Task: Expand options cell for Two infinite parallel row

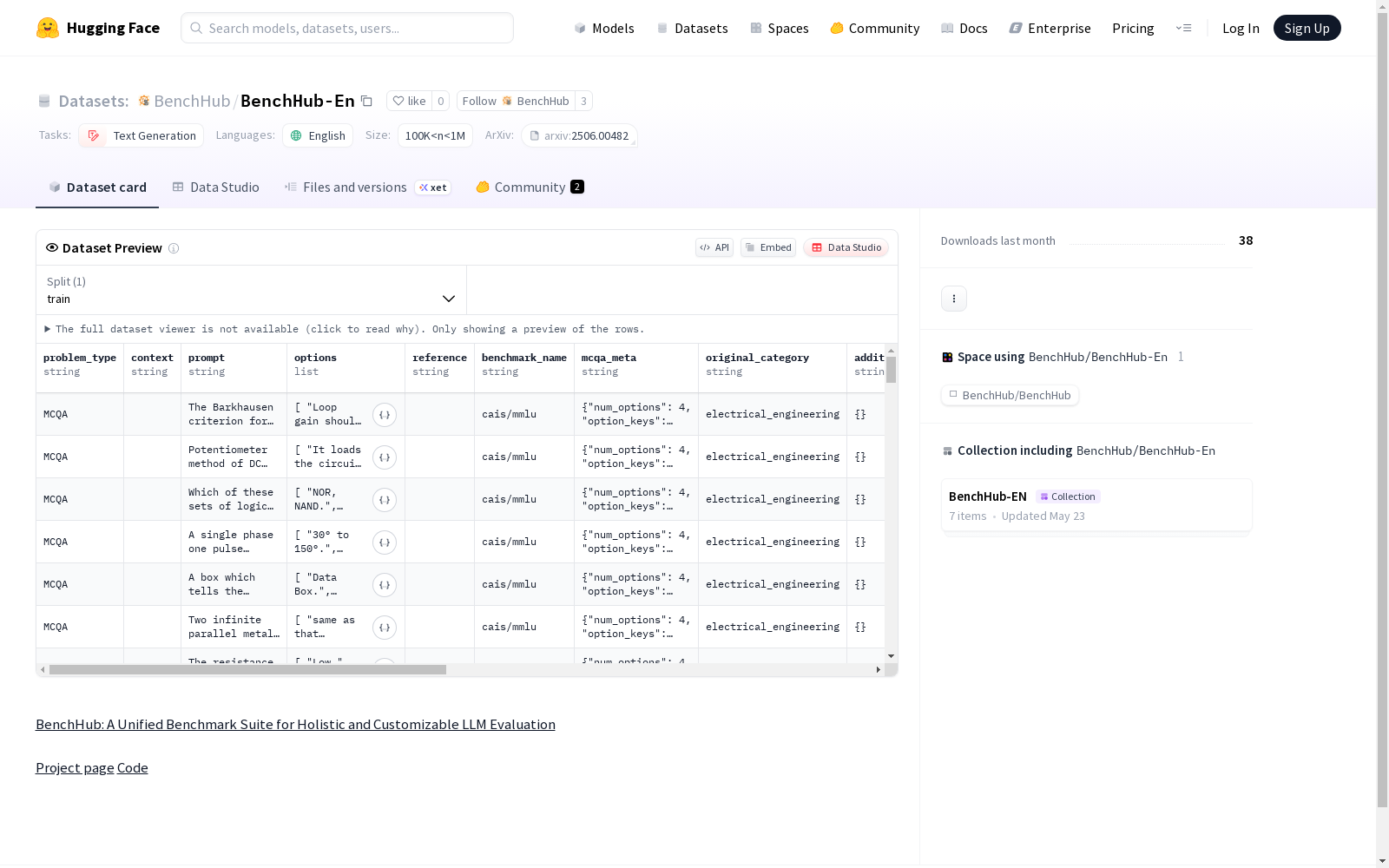Action: (385, 628)
